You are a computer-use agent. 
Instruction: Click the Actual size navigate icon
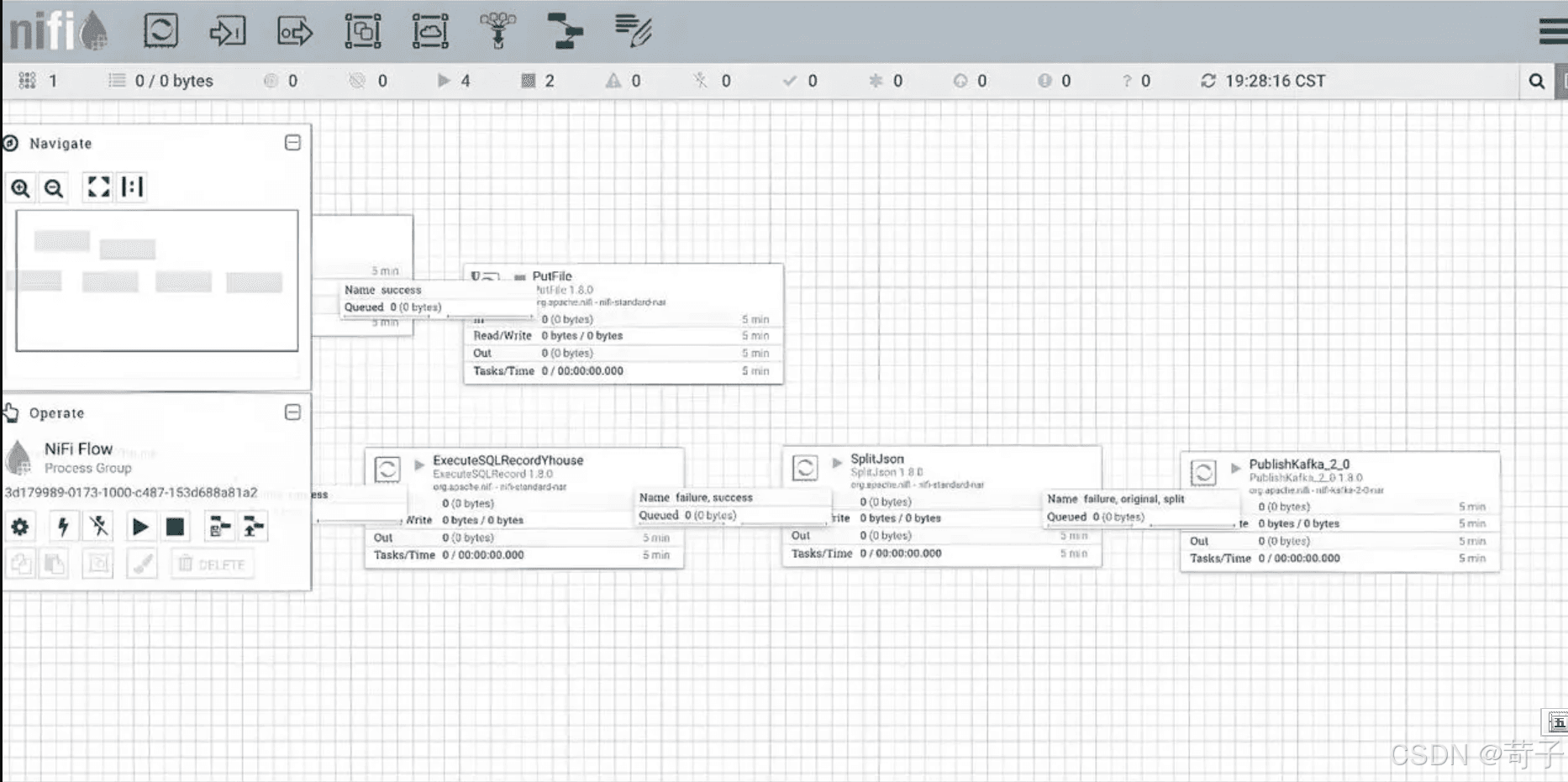[133, 186]
